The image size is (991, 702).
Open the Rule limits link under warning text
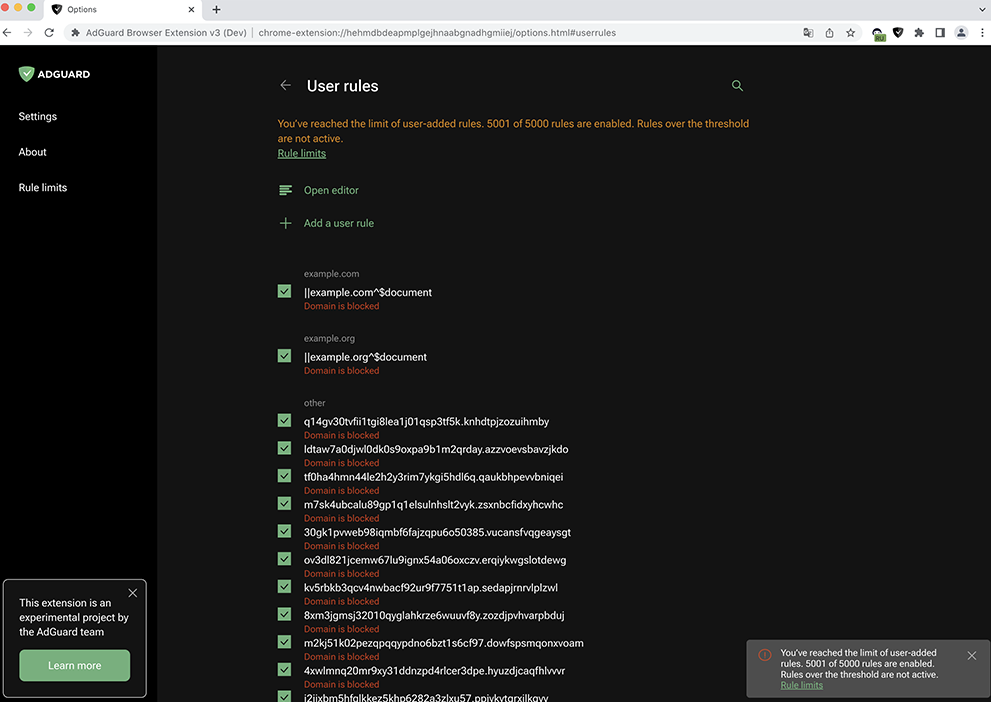[302, 153]
